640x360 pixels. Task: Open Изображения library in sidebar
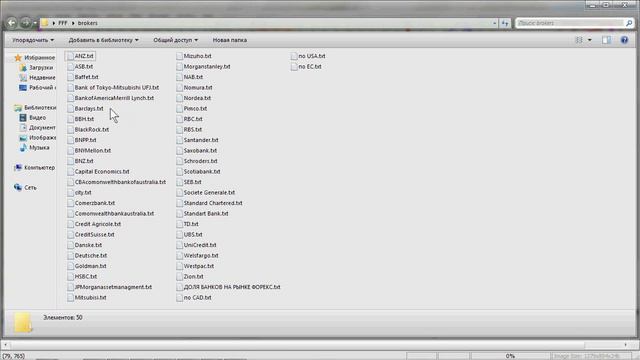pyautogui.click(x=42, y=138)
